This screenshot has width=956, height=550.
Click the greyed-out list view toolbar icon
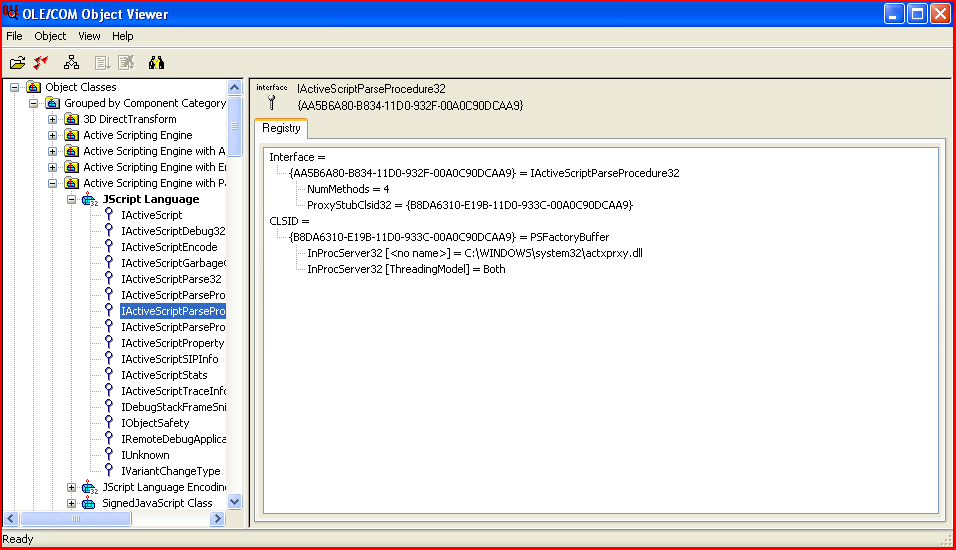(102, 62)
